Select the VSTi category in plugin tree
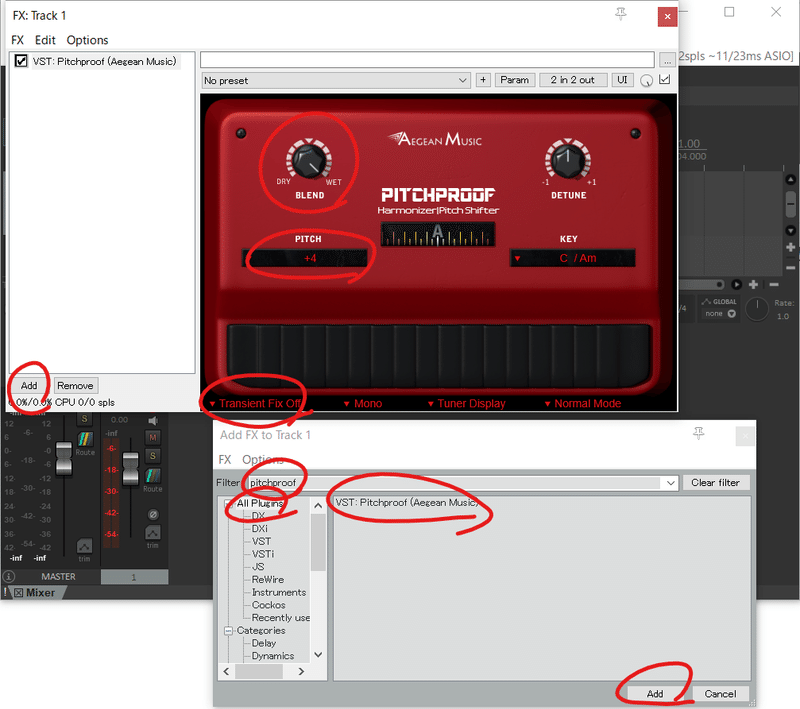This screenshot has height=709, width=800. pos(262,554)
